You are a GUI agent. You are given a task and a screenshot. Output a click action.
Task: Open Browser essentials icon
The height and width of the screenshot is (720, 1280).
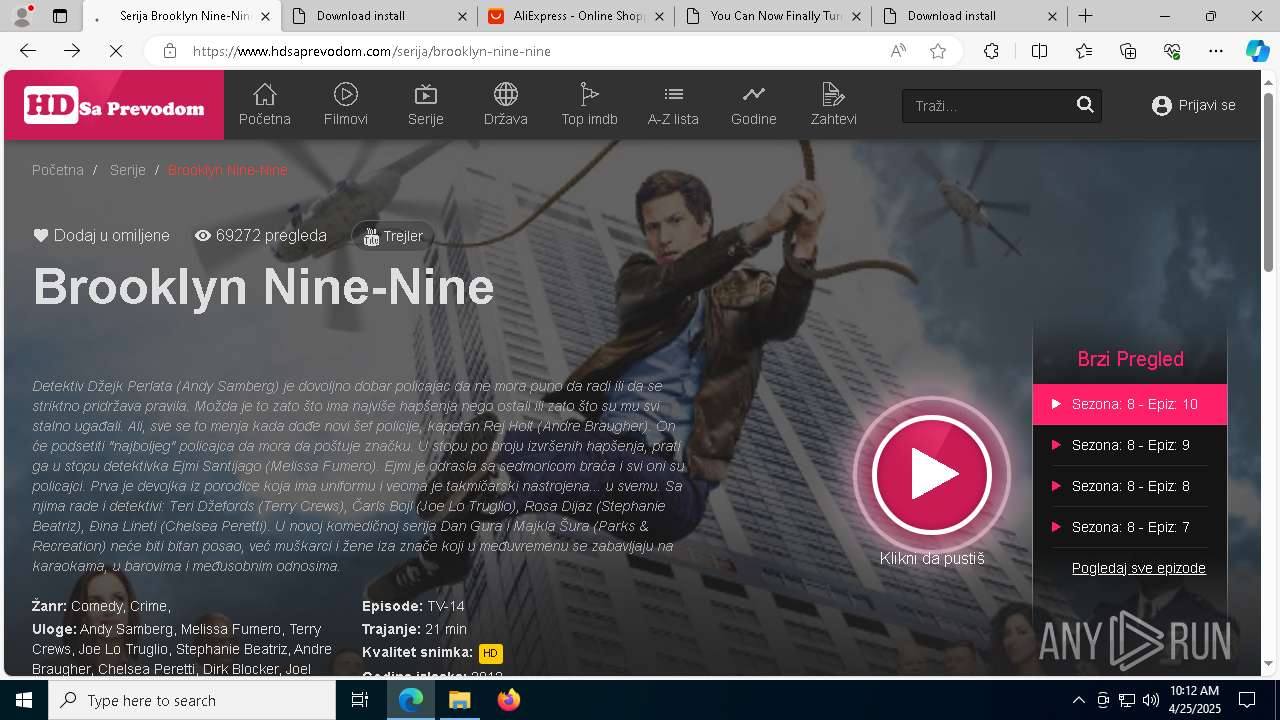1172,51
